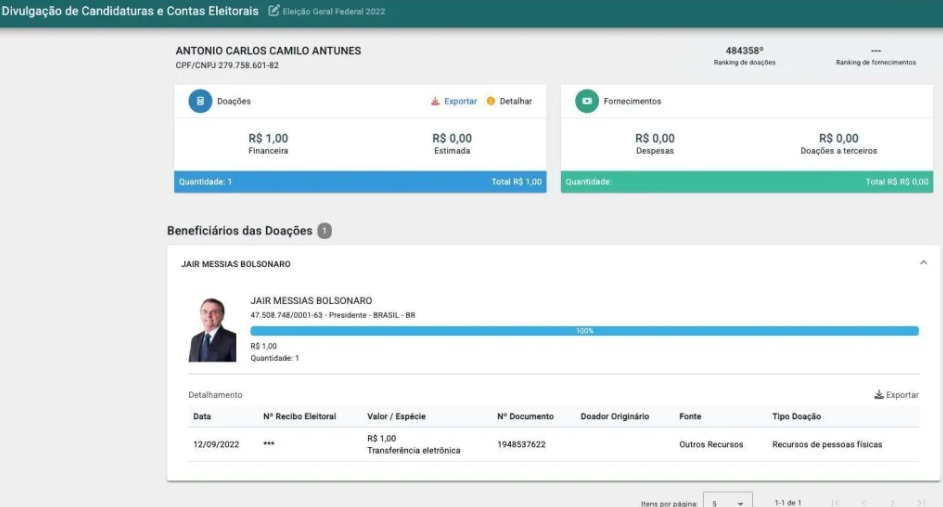Click the Valor / Espécie column header
943x507 pixels.
click(x=396, y=416)
